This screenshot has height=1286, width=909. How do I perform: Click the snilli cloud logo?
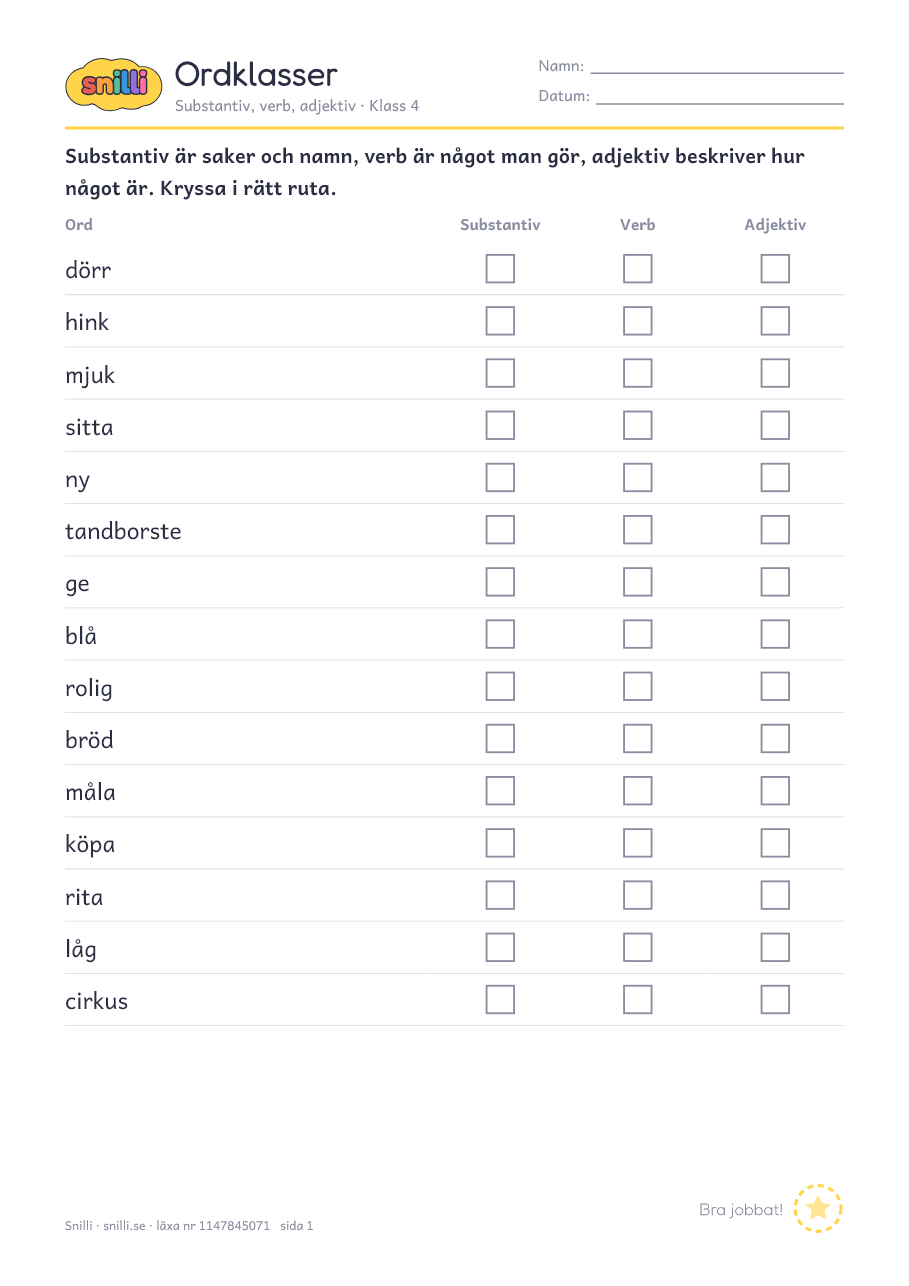pyautogui.click(x=113, y=83)
